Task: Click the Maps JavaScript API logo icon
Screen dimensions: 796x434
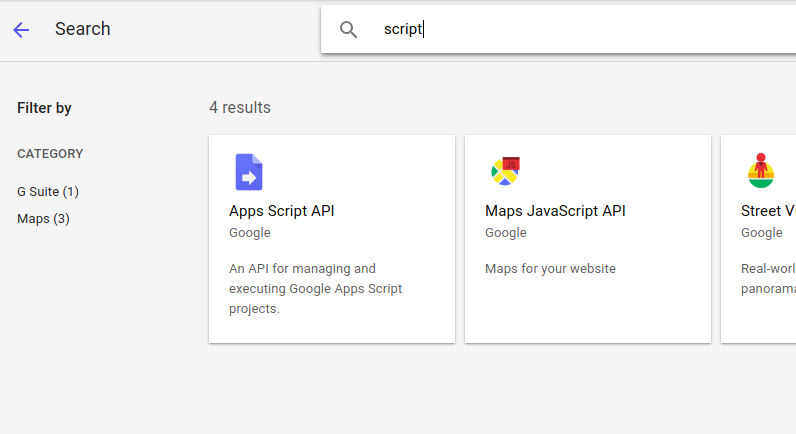Action: (x=505, y=171)
